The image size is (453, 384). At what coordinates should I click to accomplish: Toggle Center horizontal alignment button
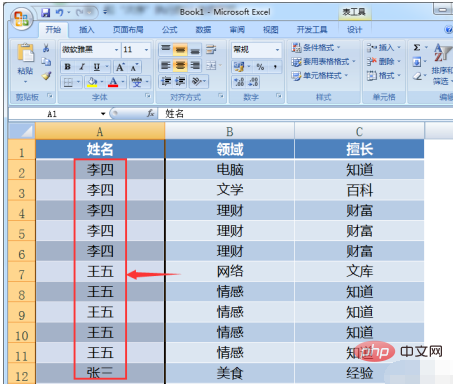(x=180, y=65)
